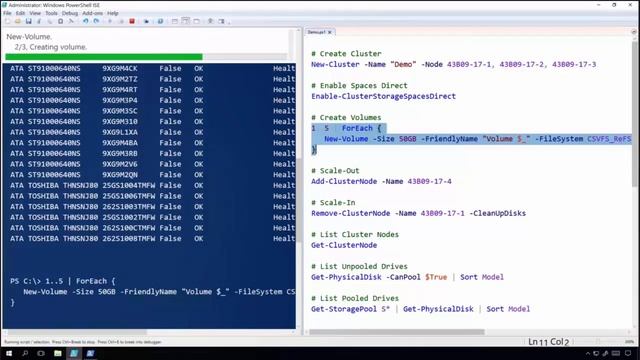Click the script pane horizontal scrollbar

[x=397, y=332]
